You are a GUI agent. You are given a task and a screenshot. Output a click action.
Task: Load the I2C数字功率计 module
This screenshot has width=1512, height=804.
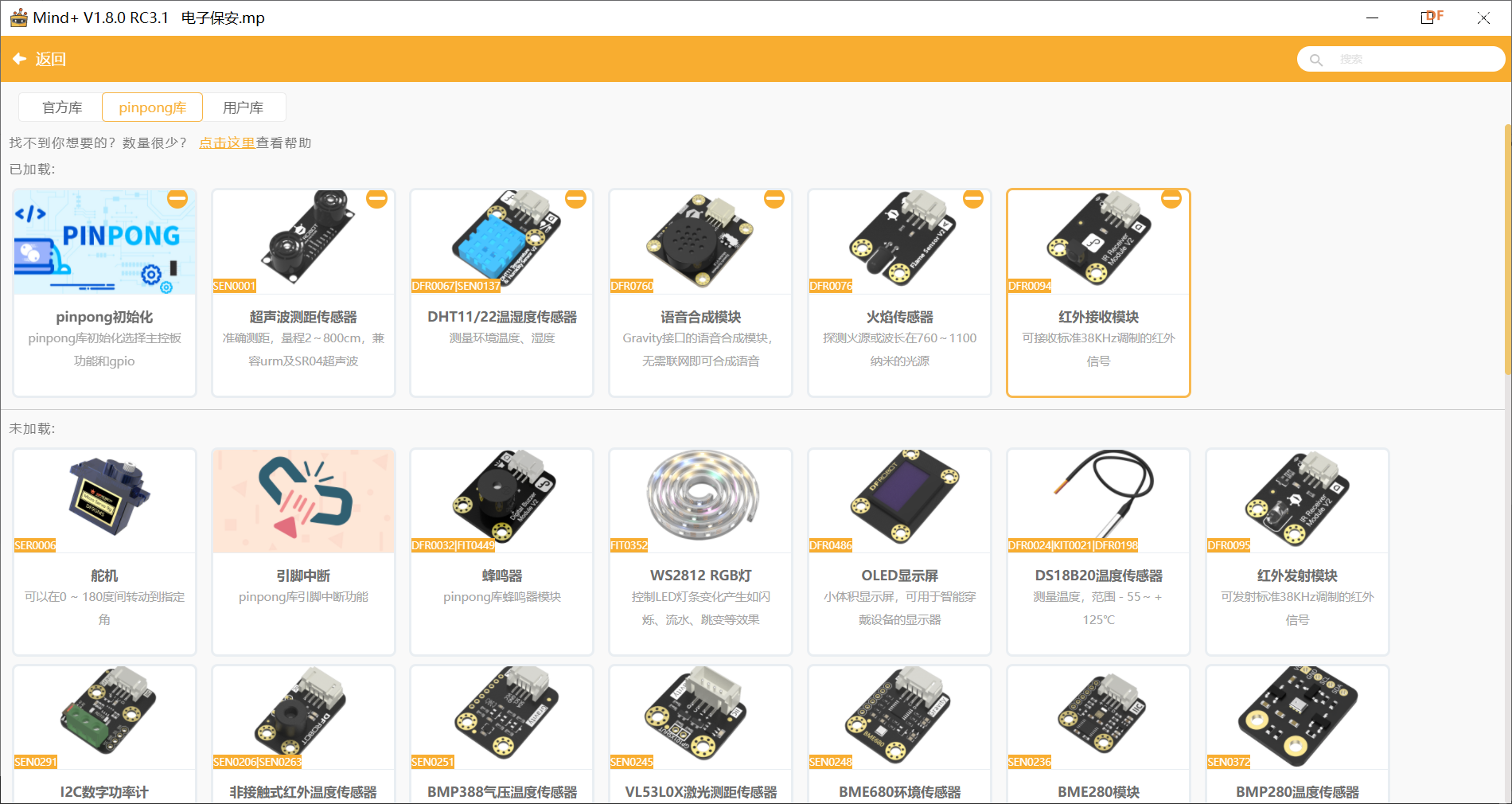[104, 734]
